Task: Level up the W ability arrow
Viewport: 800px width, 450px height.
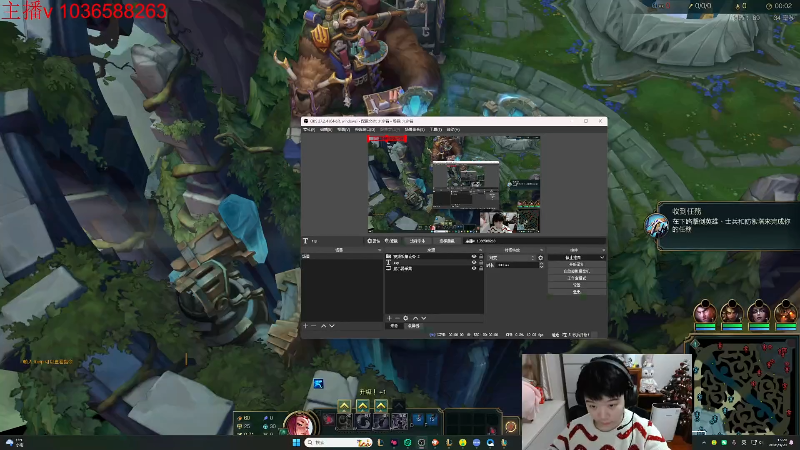Action: [363, 406]
